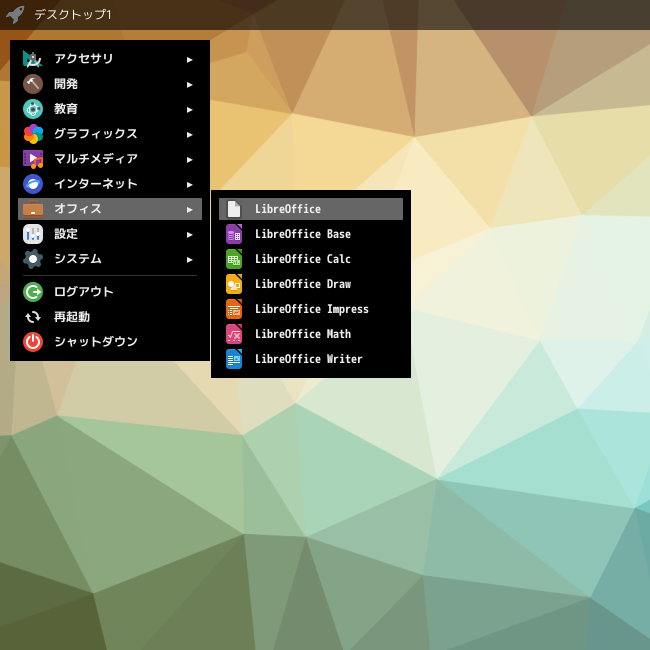
Task: Launch LibreOffice Writer
Action: coord(311,359)
